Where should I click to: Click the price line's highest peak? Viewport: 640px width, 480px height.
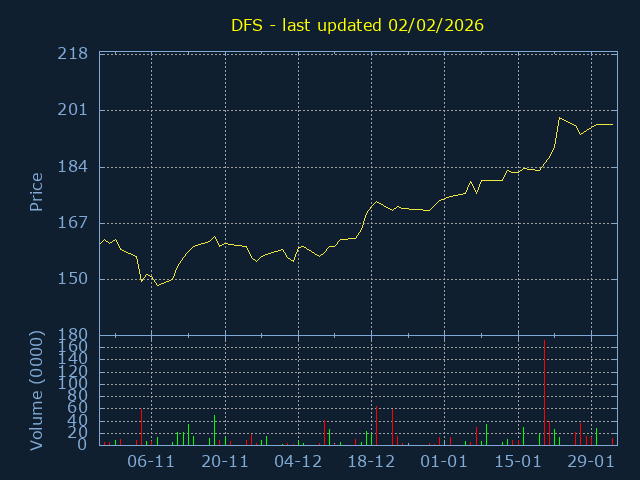(560, 118)
